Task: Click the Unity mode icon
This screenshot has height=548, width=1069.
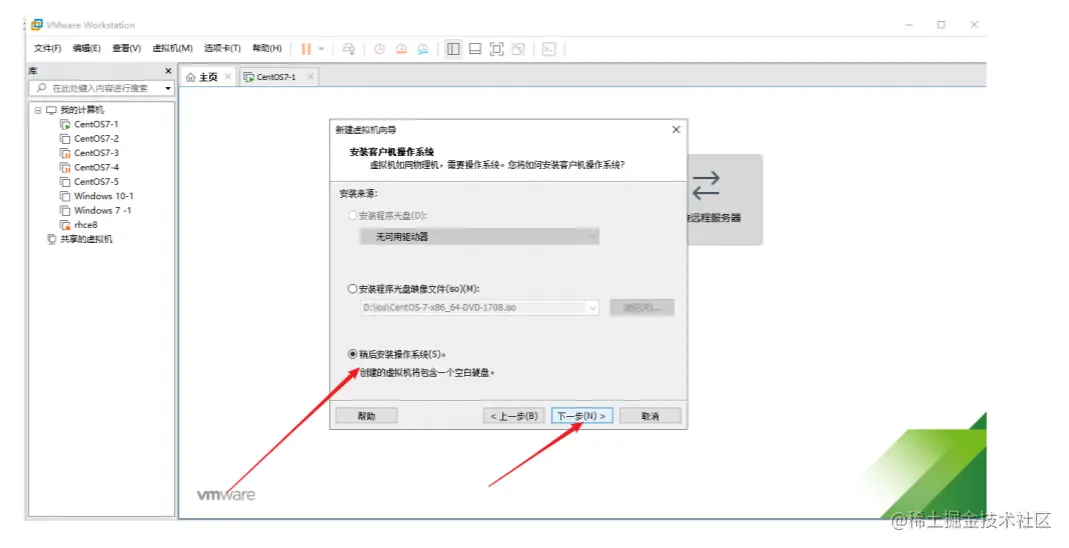Action: tap(519, 49)
